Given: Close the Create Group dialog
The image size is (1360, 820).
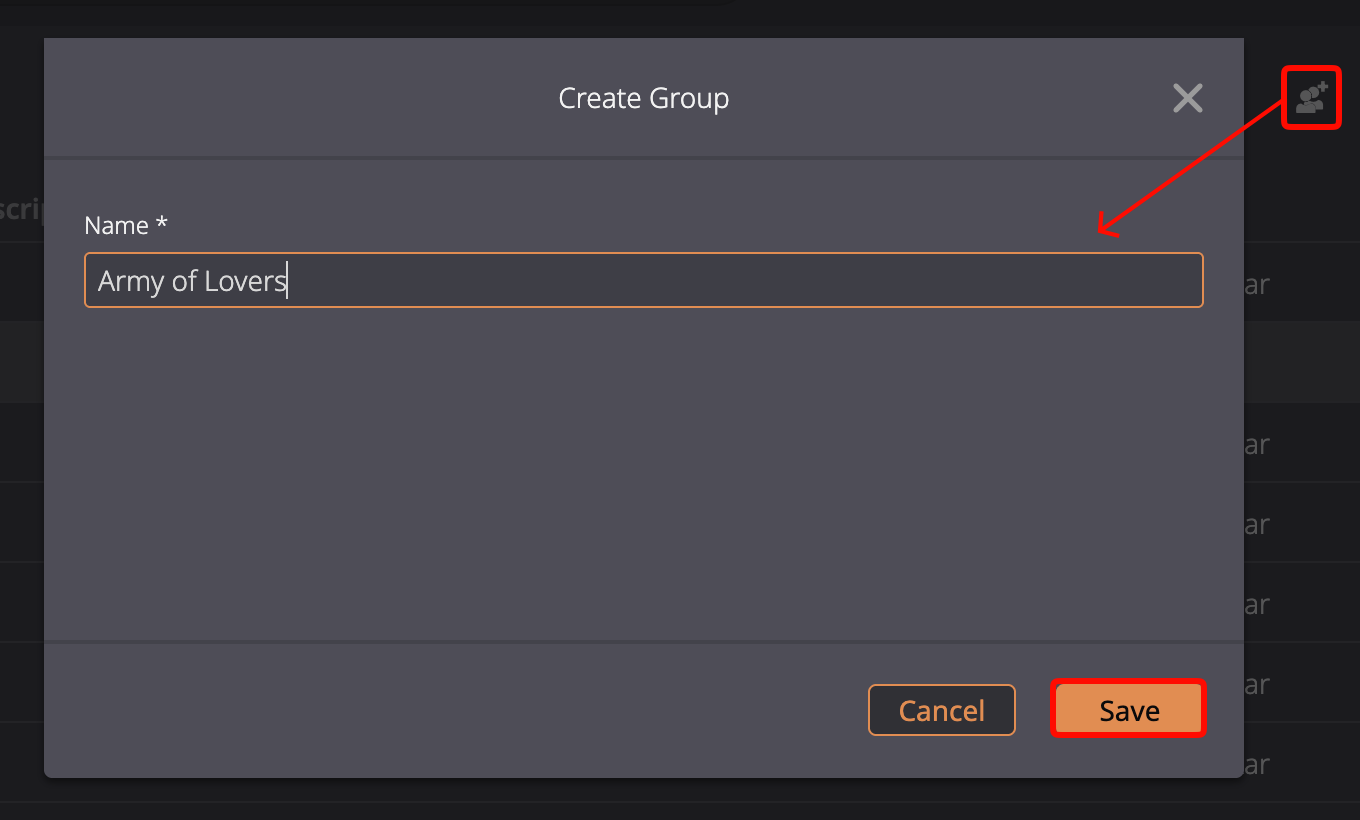Looking at the screenshot, I should point(1188,98).
